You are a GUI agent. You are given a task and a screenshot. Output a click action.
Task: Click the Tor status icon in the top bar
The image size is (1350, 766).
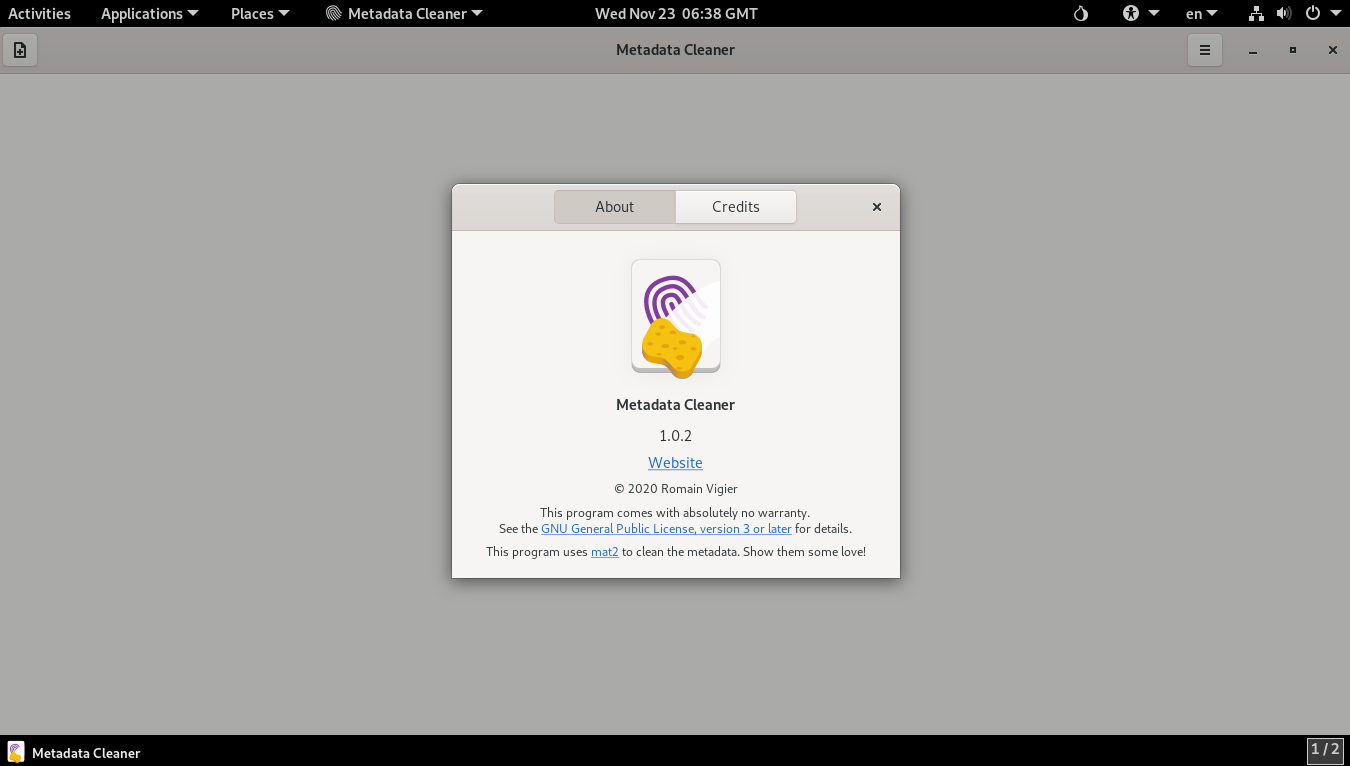point(1079,13)
